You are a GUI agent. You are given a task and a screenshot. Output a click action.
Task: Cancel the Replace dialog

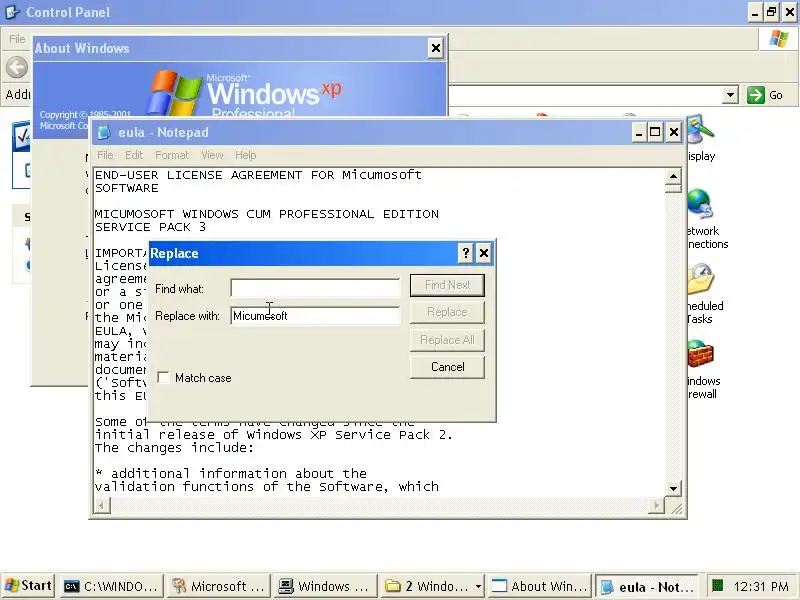point(447,367)
